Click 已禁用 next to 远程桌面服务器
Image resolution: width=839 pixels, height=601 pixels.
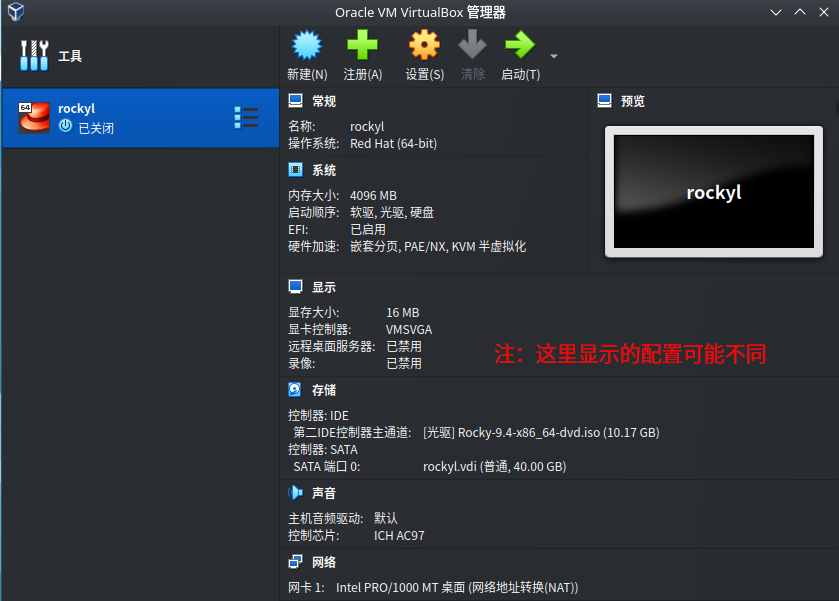(x=404, y=346)
